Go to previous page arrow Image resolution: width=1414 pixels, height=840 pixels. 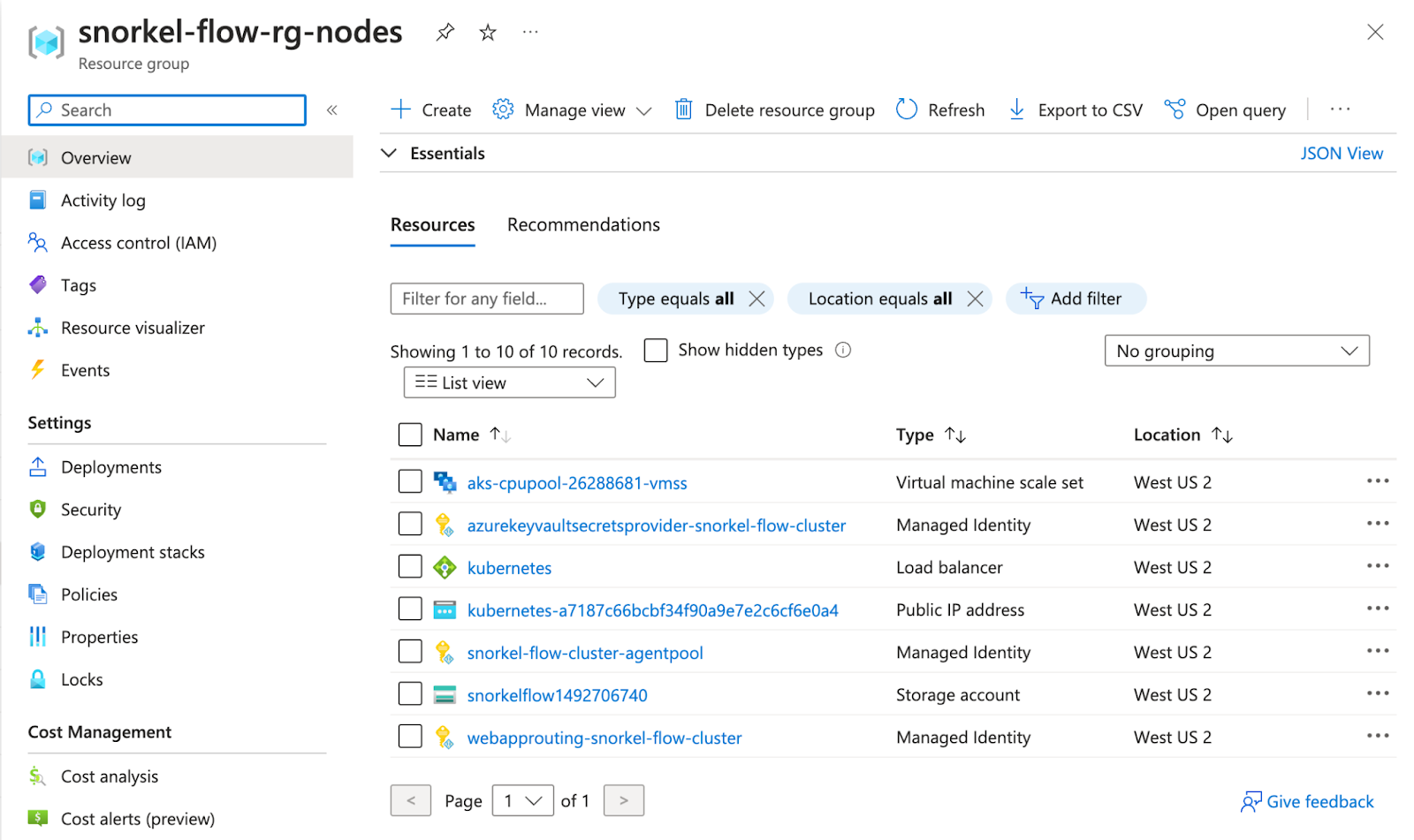411,800
